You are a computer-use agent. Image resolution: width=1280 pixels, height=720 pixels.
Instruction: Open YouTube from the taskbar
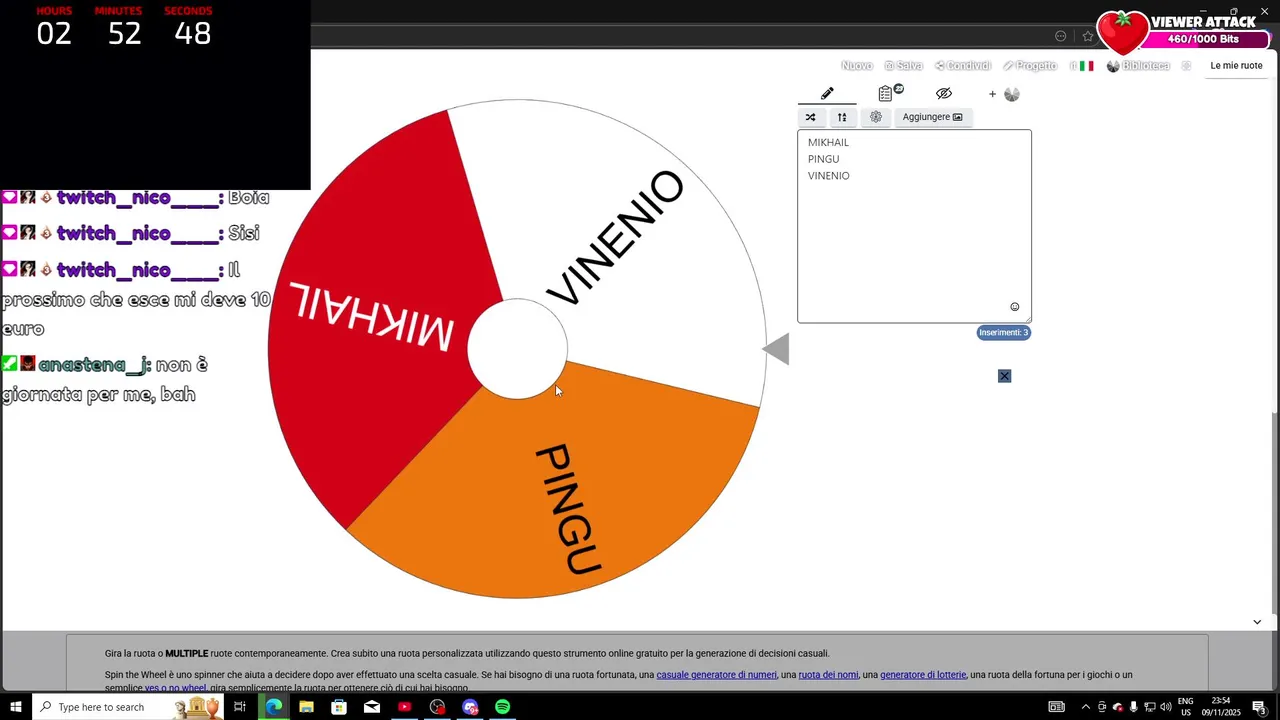click(x=404, y=707)
